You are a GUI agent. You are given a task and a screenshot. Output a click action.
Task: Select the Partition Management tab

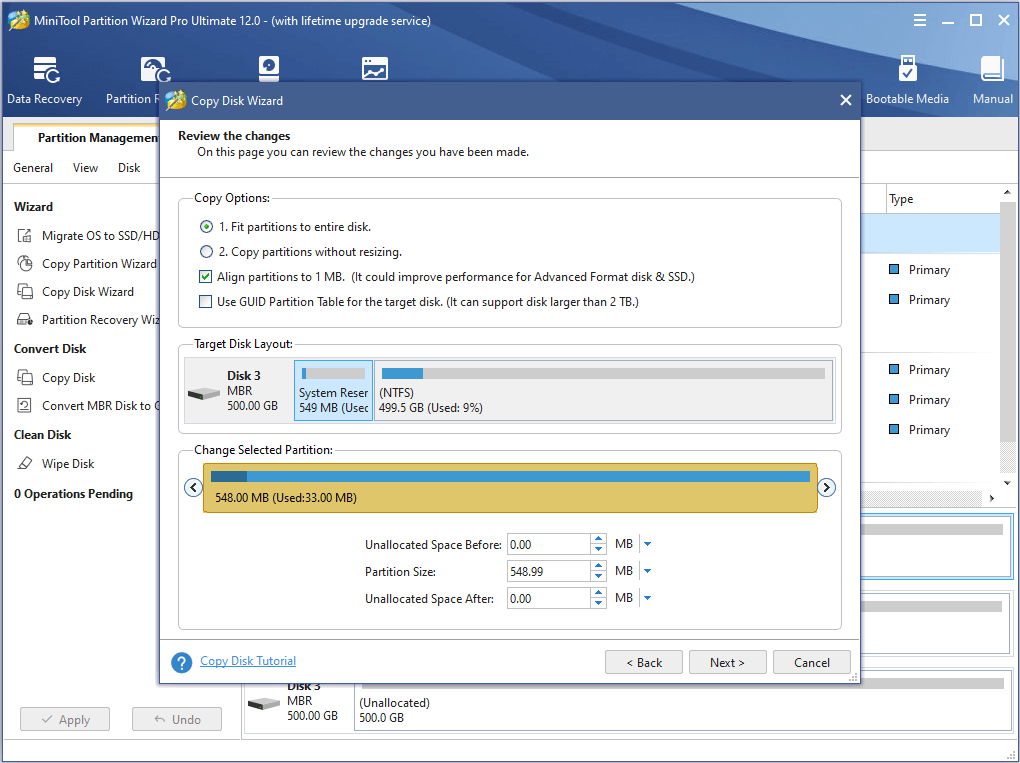(x=87, y=138)
